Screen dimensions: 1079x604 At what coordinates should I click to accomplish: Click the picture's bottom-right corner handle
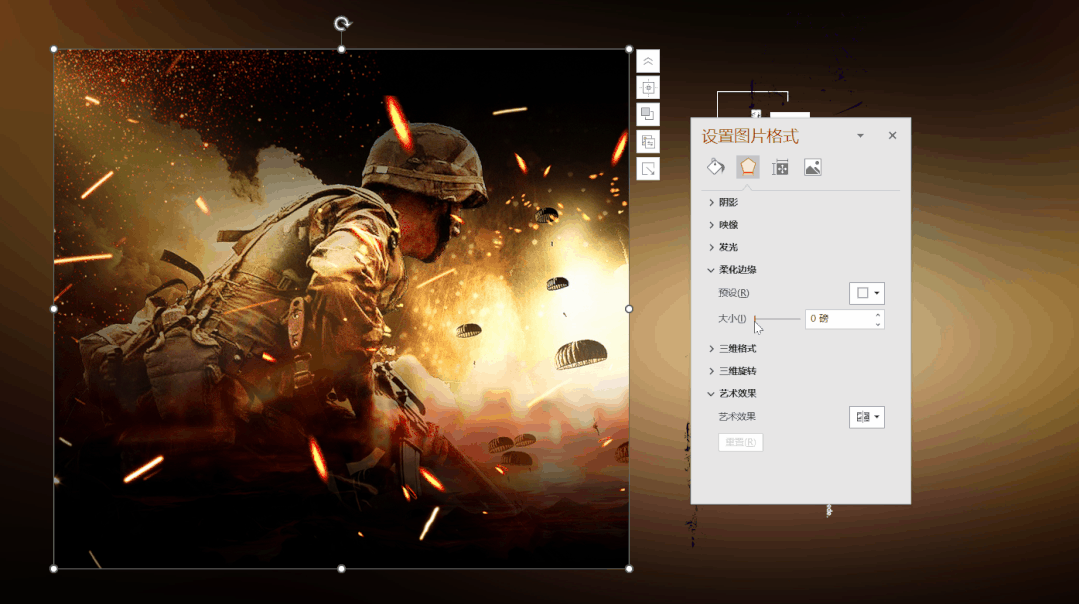point(629,569)
